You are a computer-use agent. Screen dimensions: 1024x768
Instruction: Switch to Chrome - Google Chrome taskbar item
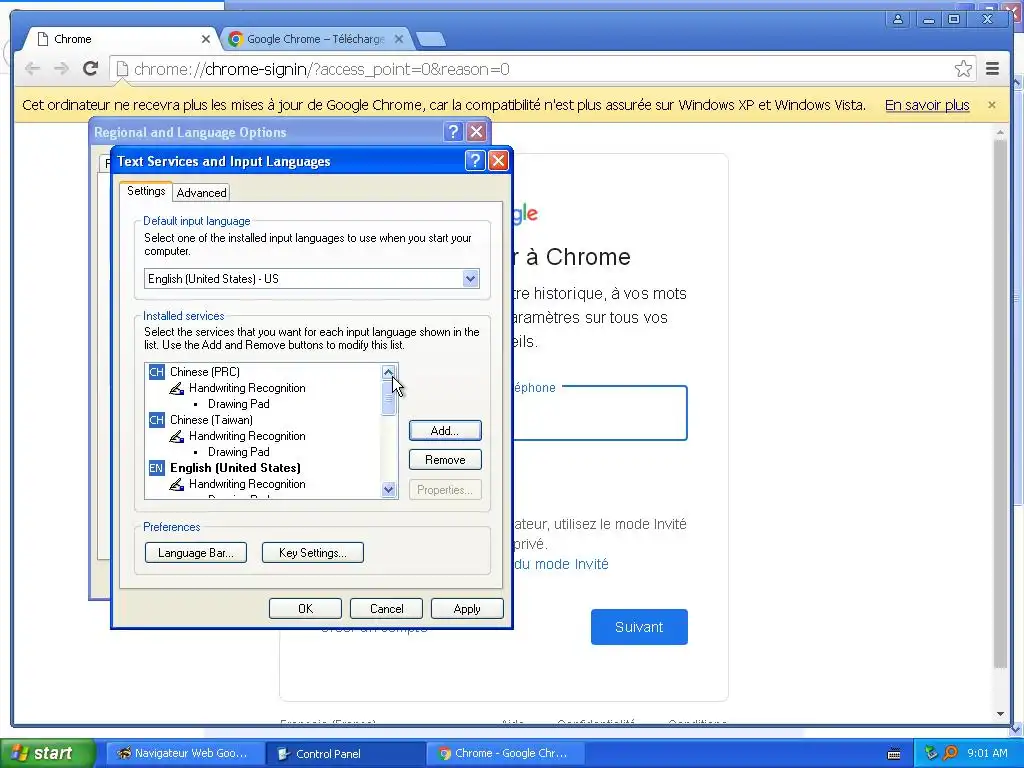click(506, 753)
